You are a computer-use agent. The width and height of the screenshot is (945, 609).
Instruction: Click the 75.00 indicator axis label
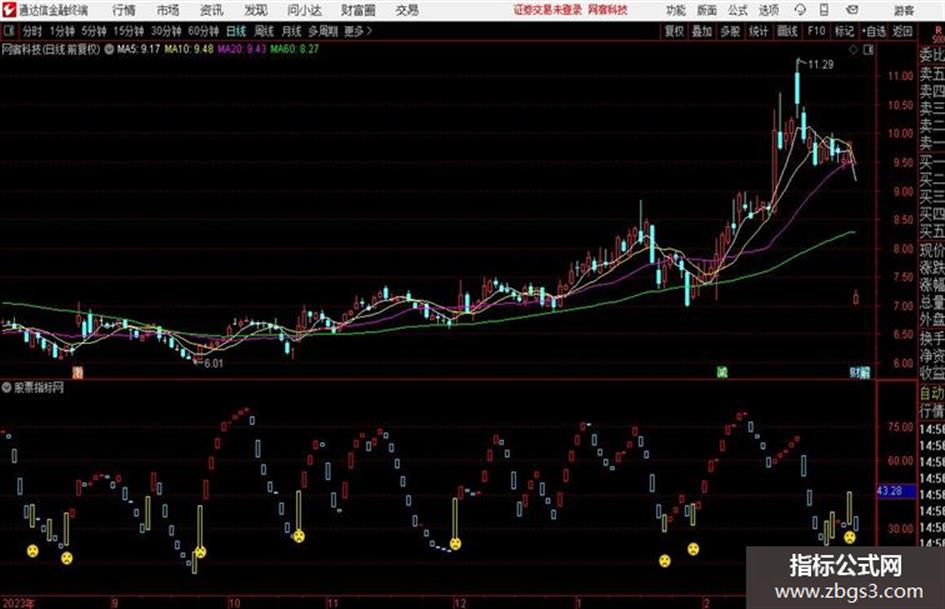coord(900,426)
